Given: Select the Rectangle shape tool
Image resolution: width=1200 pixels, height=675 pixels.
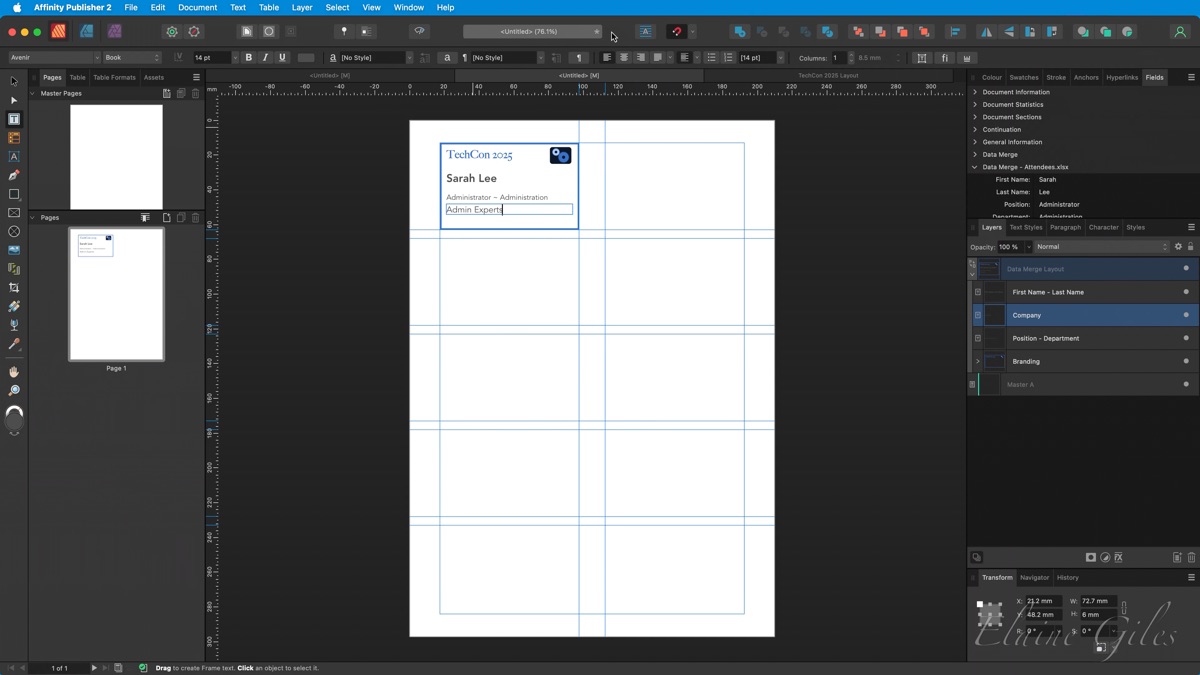Looking at the screenshot, I should tap(14, 194).
